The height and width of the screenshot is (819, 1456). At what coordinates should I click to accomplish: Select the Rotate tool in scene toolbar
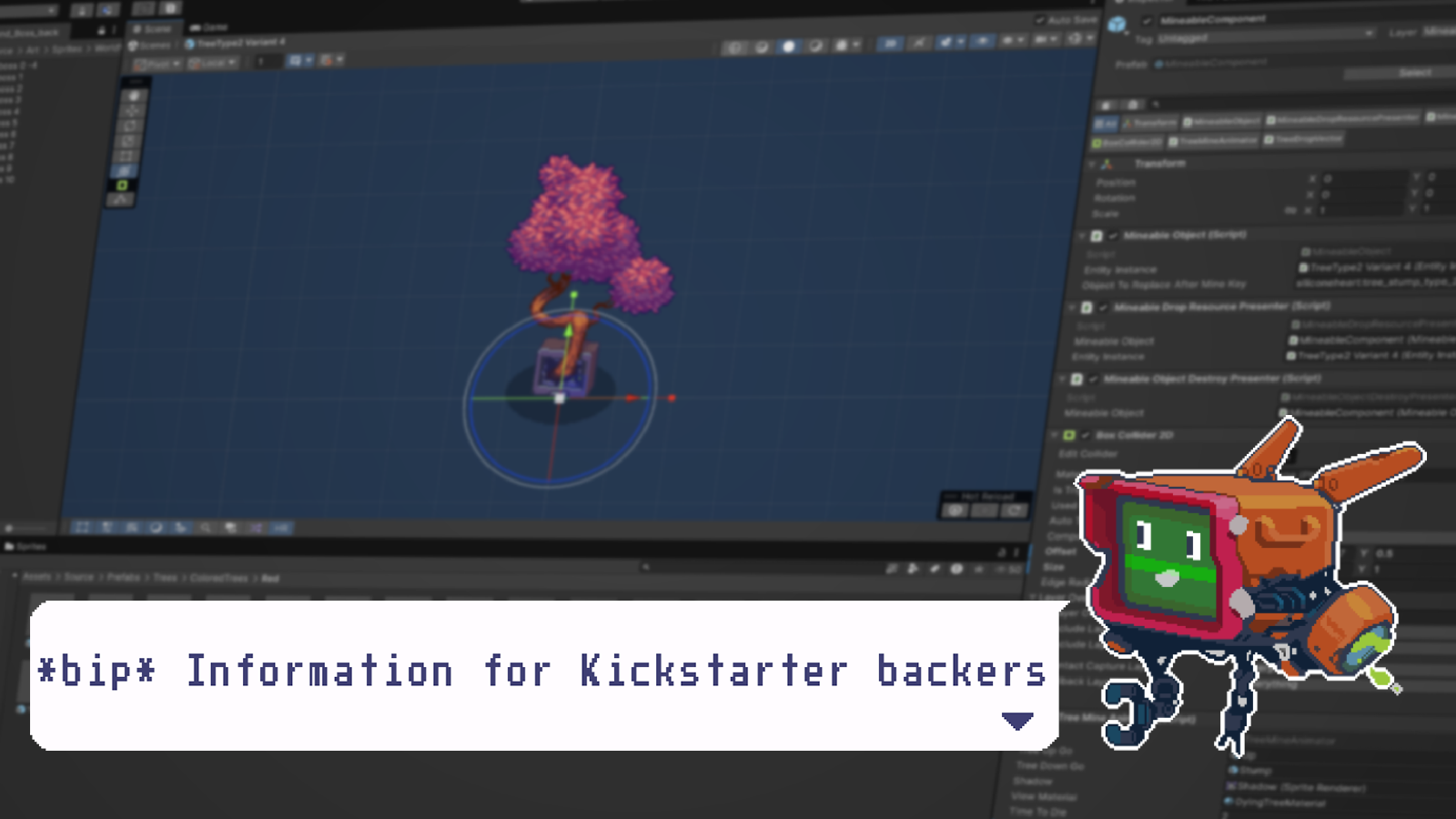[x=129, y=126]
